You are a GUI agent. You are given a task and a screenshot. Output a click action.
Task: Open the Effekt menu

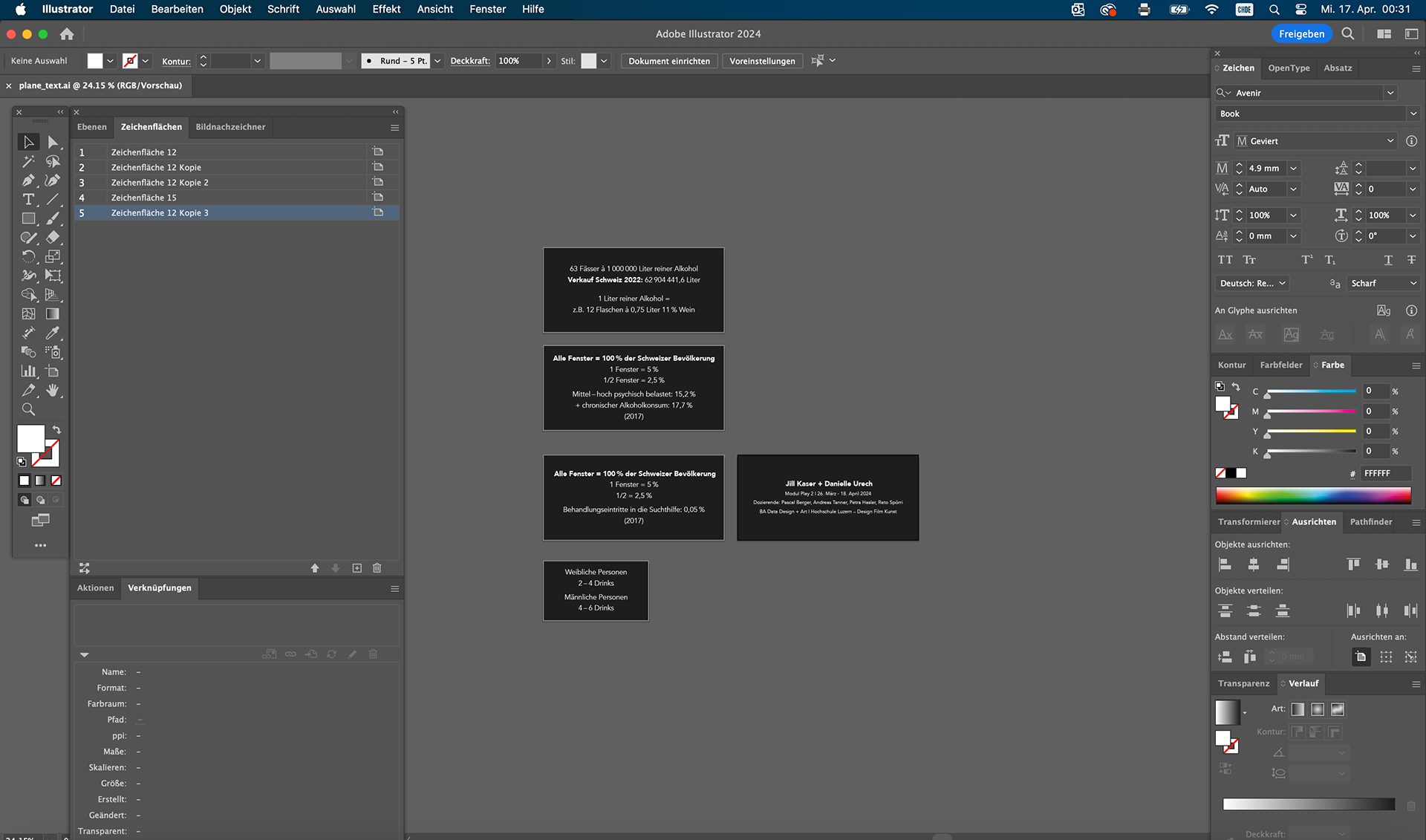click(x=386, y=9)
